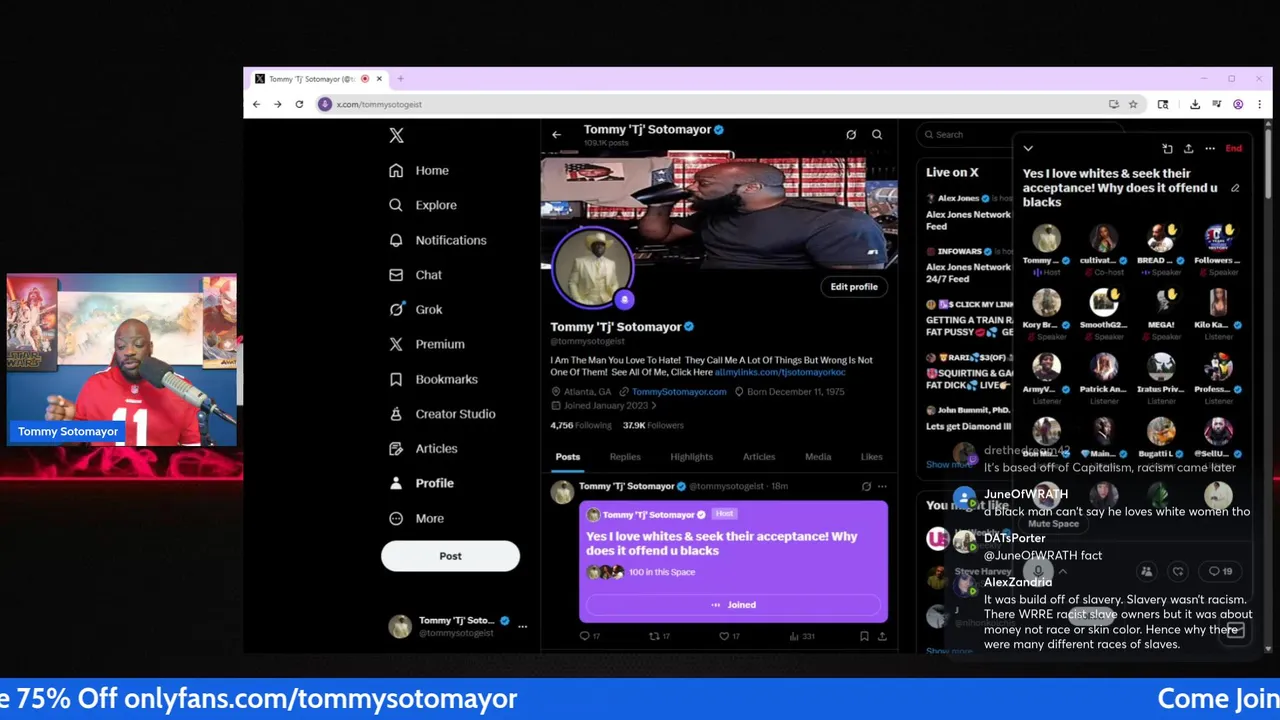Click the Joined button on Space card

click(x=734, y=605)
